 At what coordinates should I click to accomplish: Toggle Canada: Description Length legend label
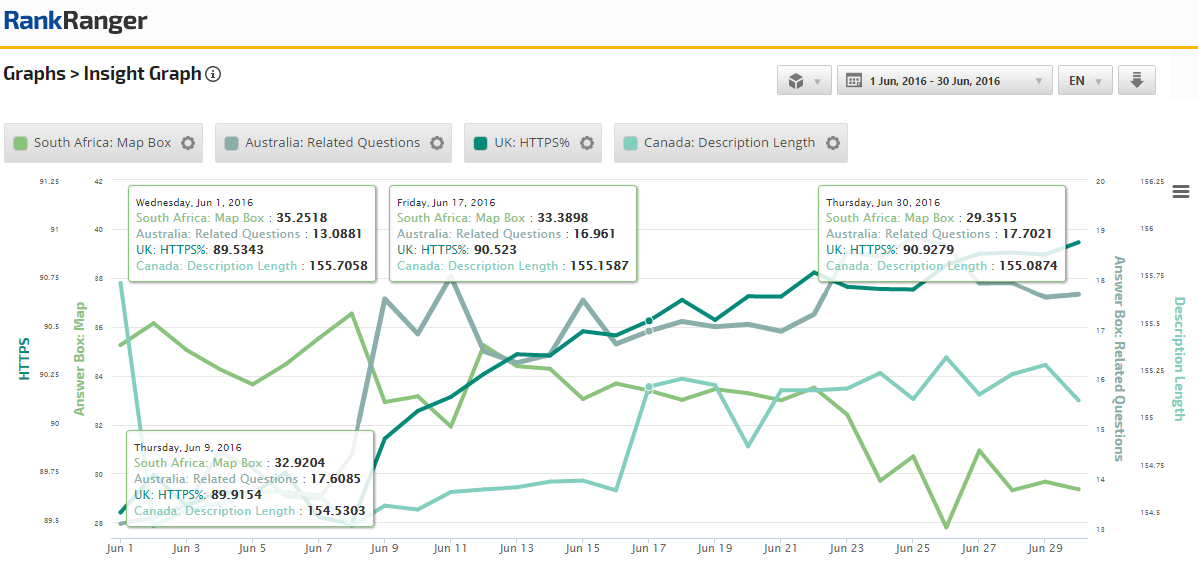(x=729, y=143)
